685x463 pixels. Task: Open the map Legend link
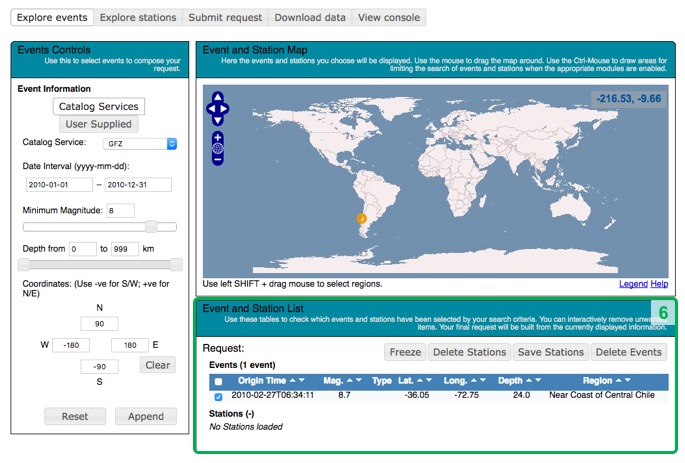coord(633,284)
